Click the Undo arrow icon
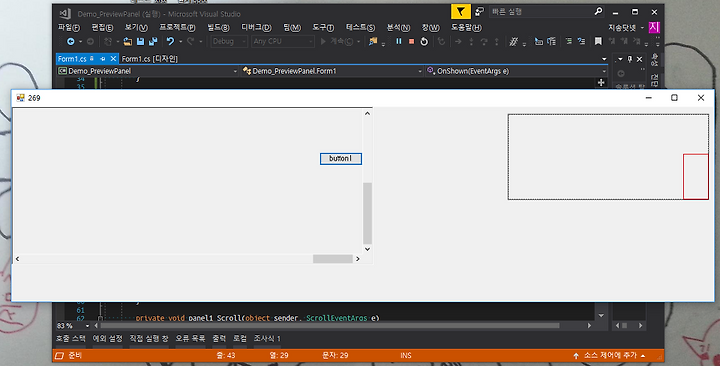The image size is (720, 366). (x=170, y=41)
